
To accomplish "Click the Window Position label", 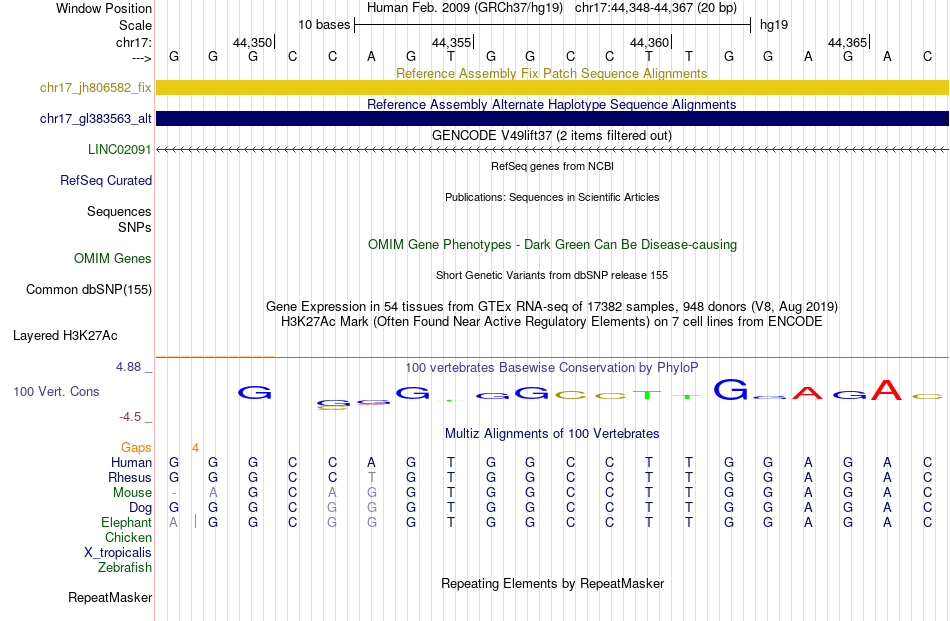I will click(x=104, y=8).
